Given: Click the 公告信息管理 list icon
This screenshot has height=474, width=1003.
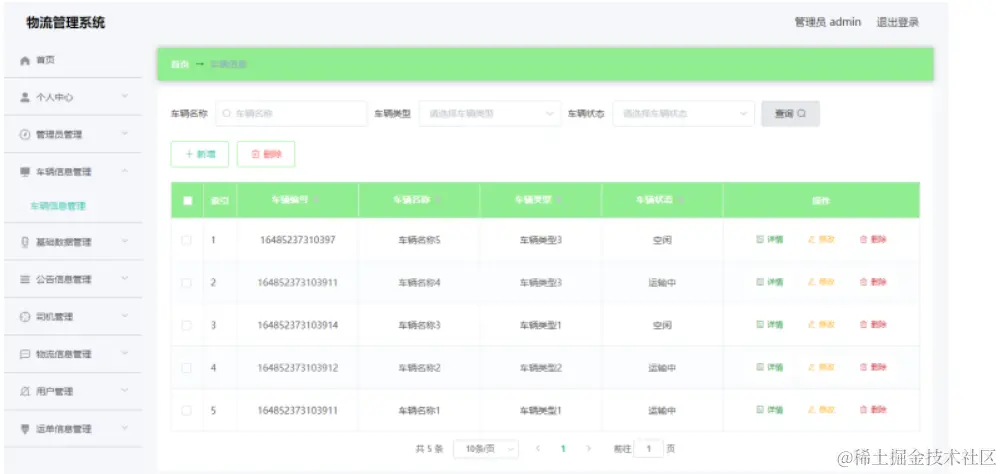Looking at the screenshot, I should pyautogui.click(x=25, y=280).
